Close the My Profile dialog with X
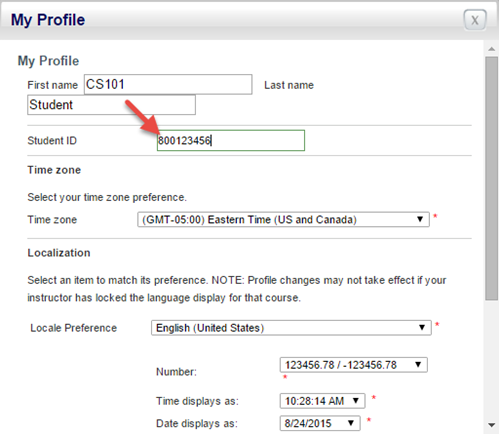This screenshot has height=434, width=500. 475,20
